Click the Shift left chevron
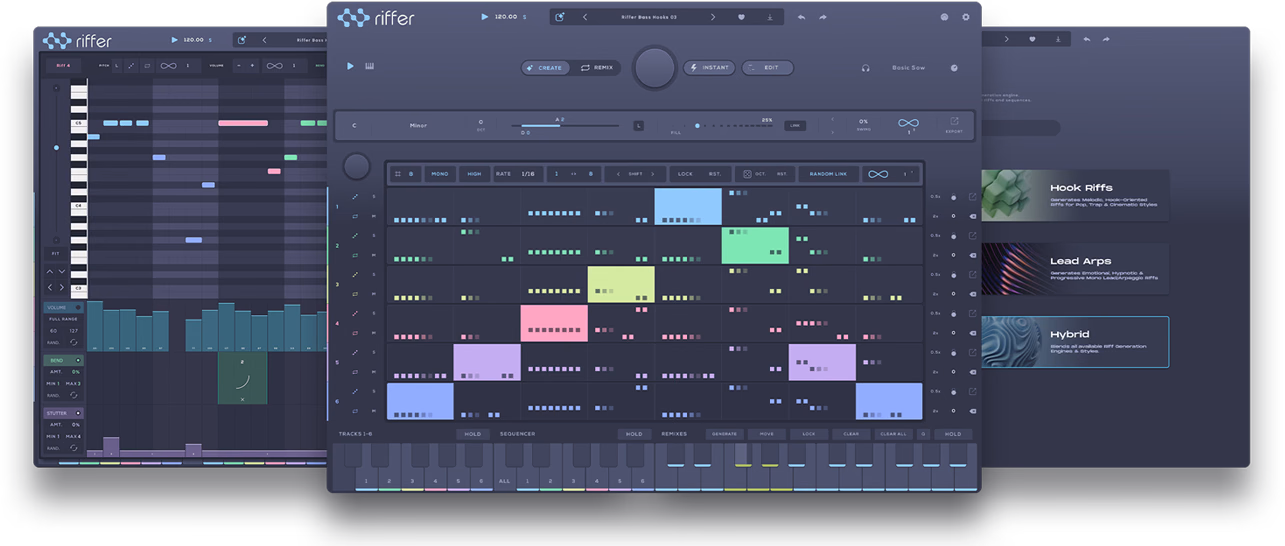This screenshot has width=1285, height=546. pyautogui.click(x=618, y=174)
